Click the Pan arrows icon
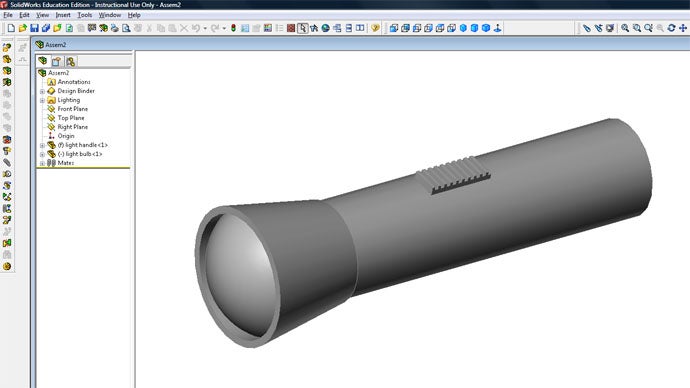Image resolution: width=690 pixels, height=388 pixels. [683, 28]
